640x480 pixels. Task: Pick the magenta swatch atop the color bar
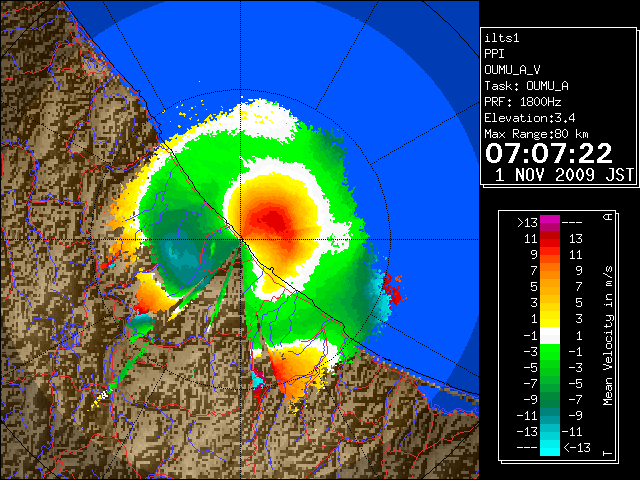(550, 220)
